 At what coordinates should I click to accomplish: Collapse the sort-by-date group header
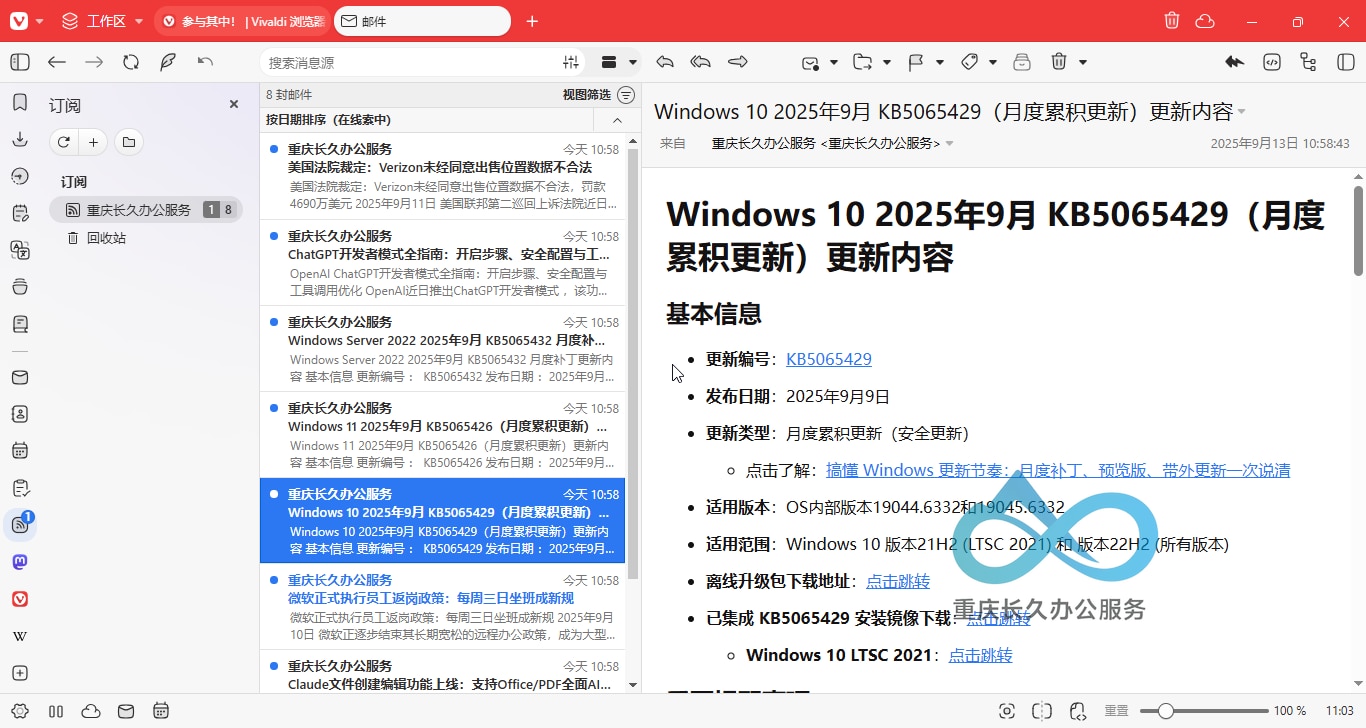tap(617, 120)
